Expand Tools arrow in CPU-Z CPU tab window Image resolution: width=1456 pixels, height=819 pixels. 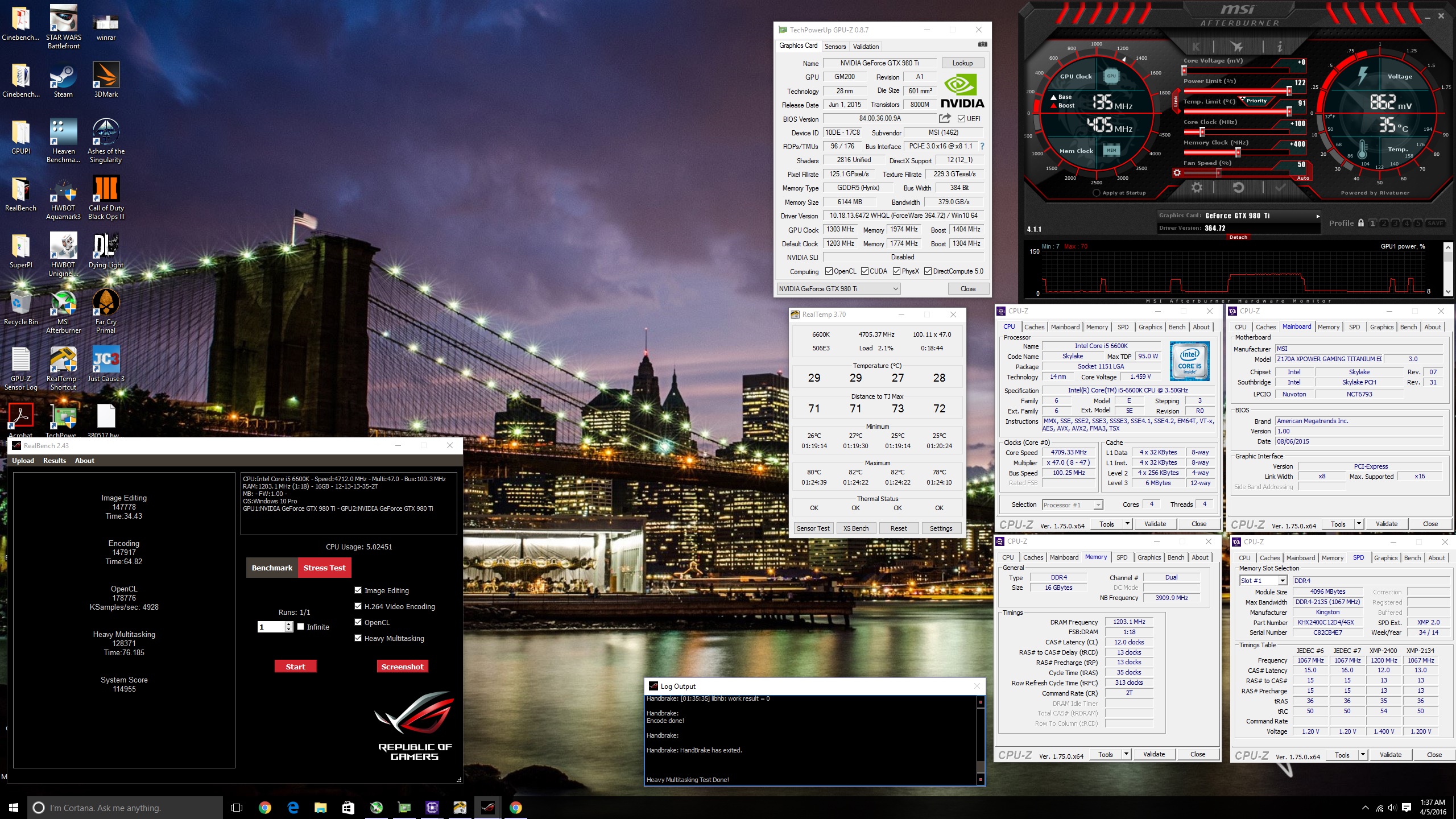1127,524
